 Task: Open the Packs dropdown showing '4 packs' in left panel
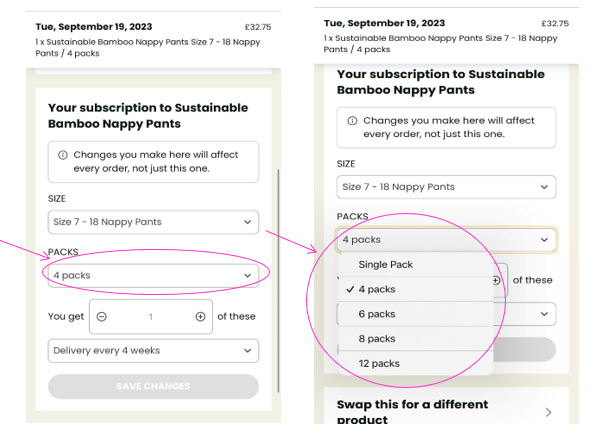153,275
